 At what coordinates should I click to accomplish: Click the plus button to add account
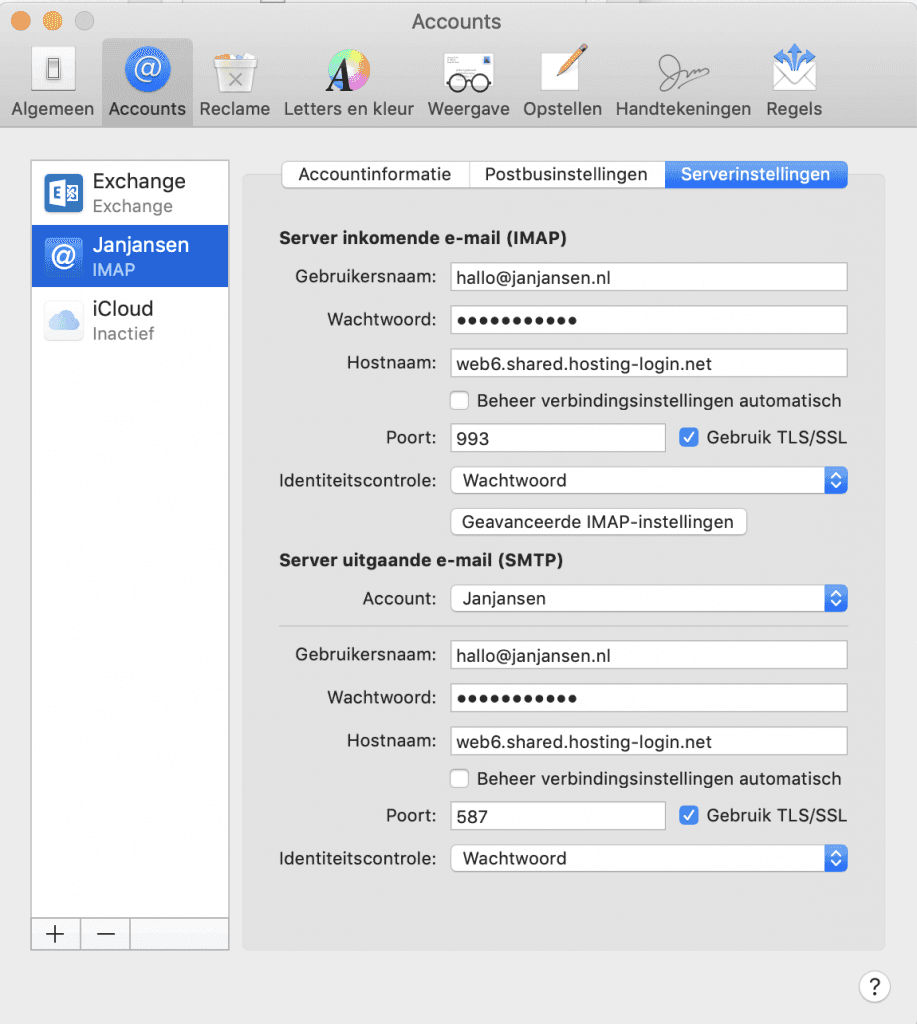[56, 933]
